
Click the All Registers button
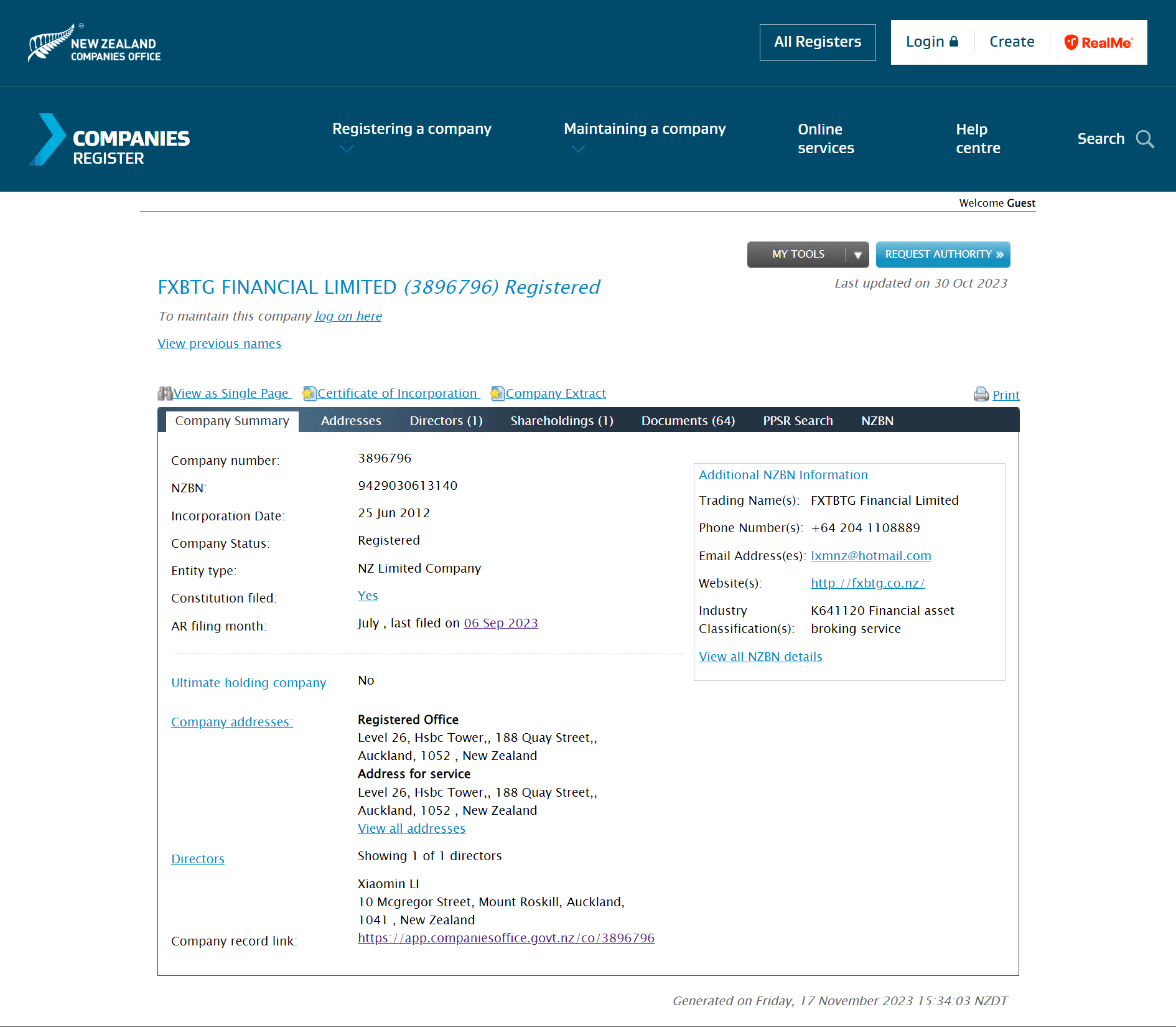click(x=818, y=42)
